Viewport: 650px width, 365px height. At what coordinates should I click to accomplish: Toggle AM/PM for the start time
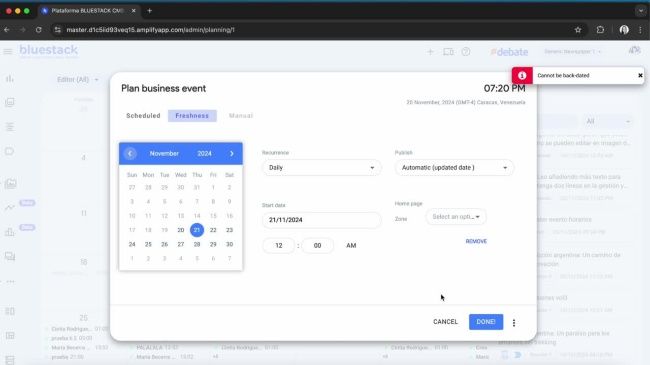pos(351,246)
